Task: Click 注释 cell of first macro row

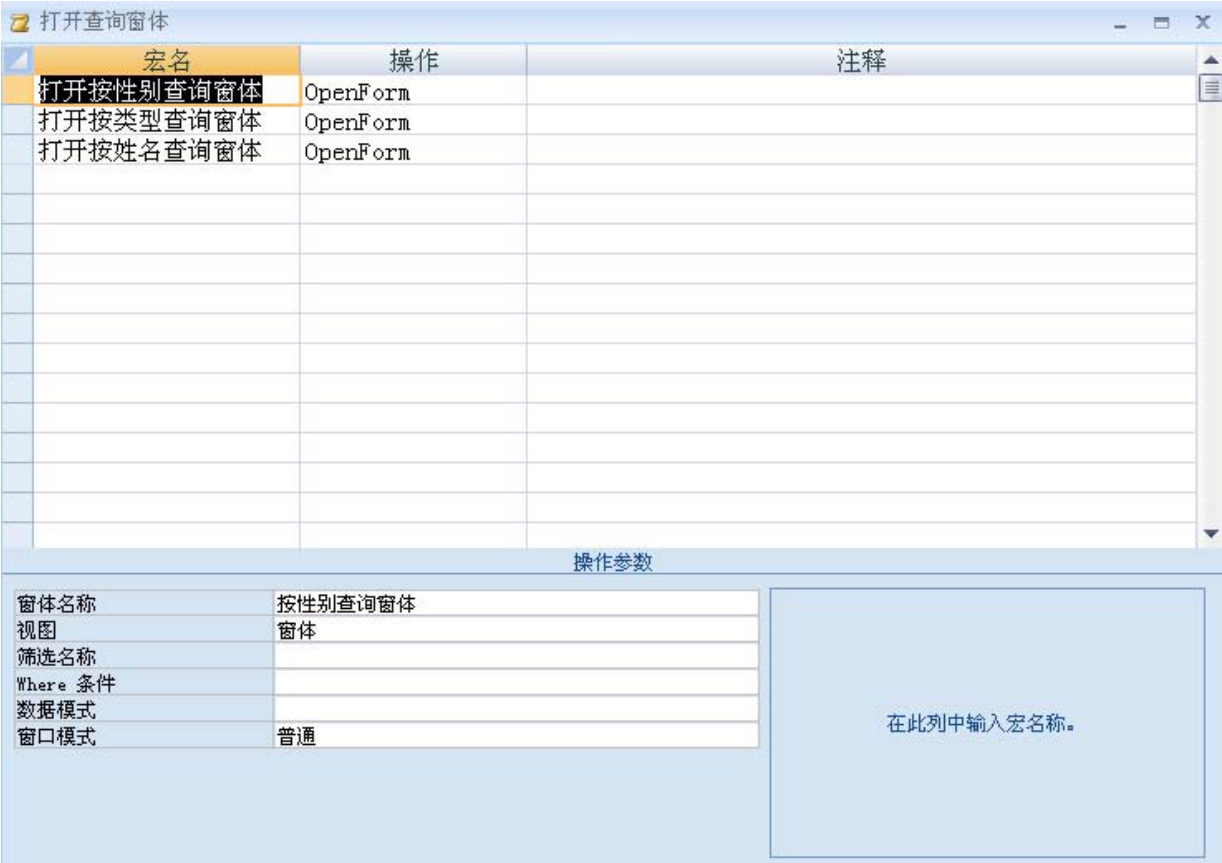Action: tap(860, 92)
